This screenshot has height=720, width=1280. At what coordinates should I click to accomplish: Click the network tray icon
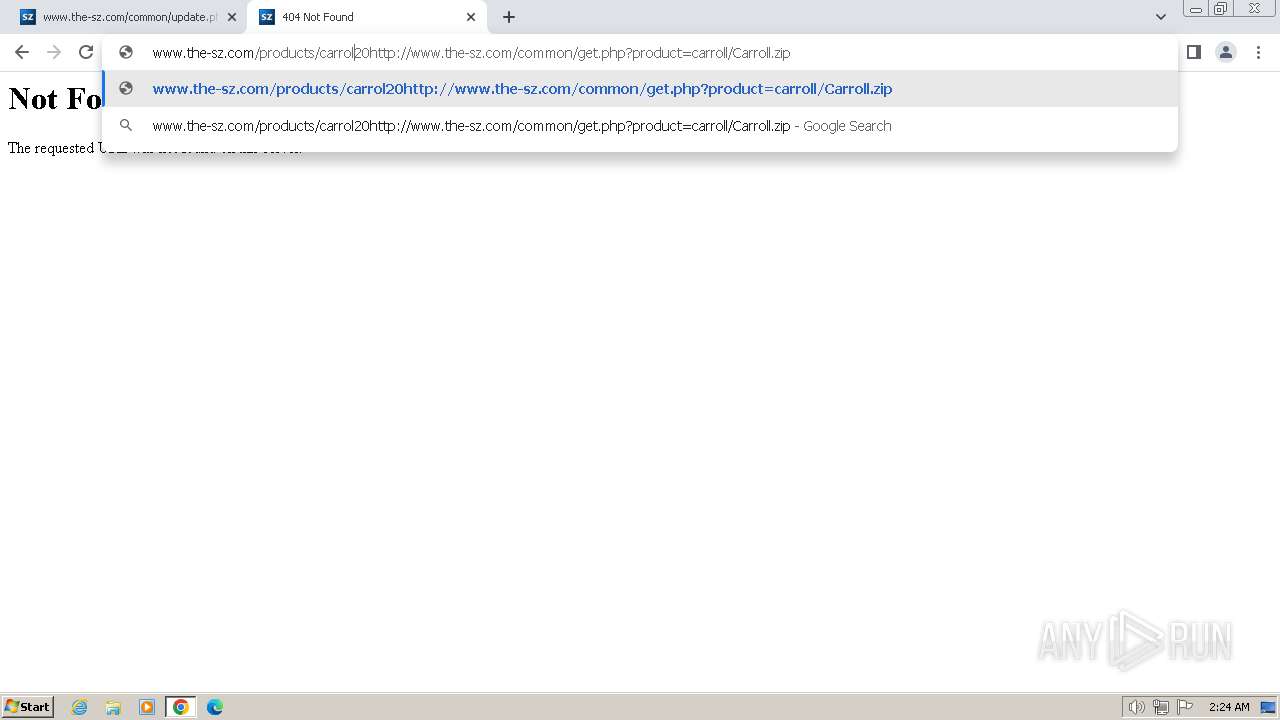[x=1161, y=707]
